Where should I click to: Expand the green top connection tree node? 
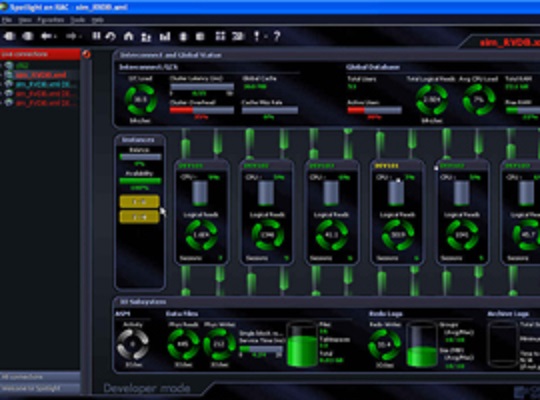click(x=2, y=65)
